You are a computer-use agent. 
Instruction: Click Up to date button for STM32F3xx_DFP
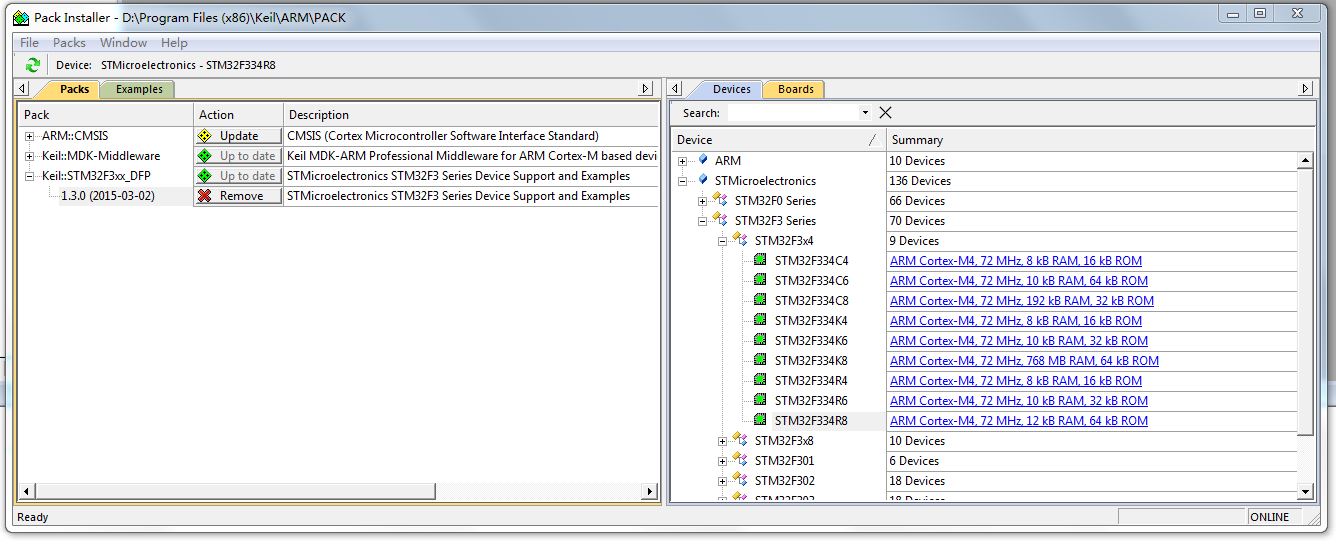point(238,176)
